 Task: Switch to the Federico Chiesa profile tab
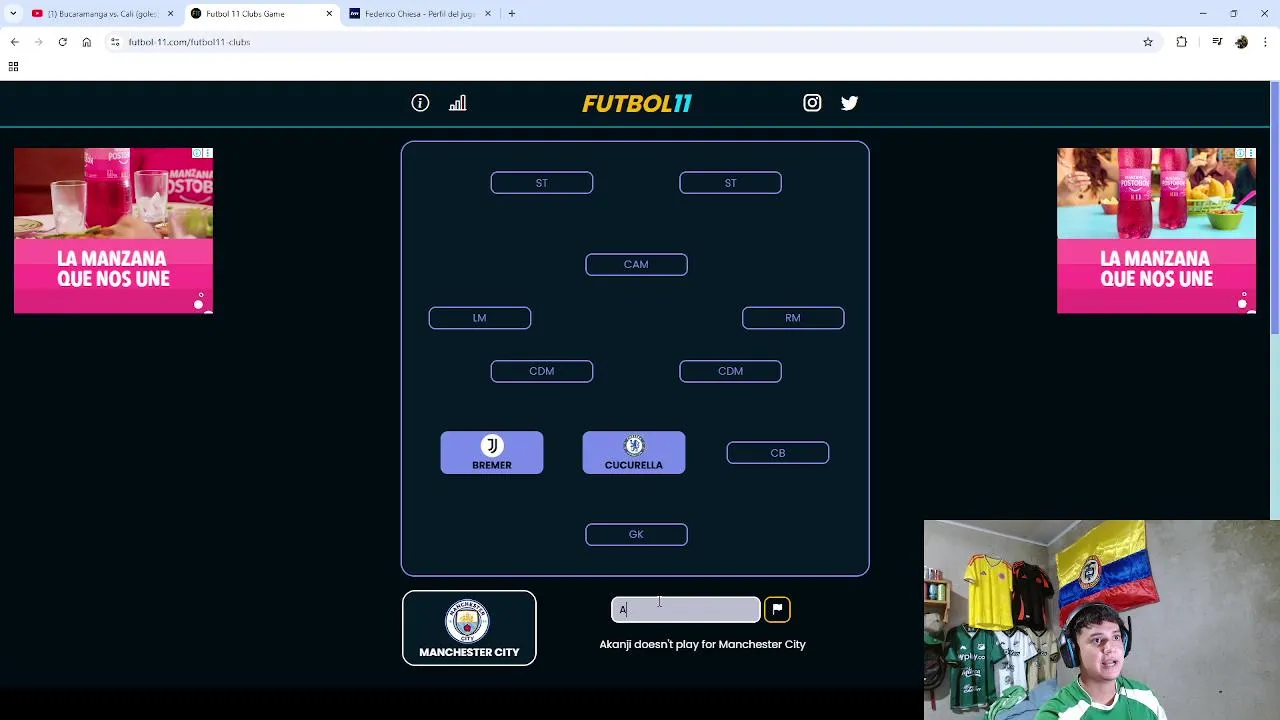click(x=420, y=14)
